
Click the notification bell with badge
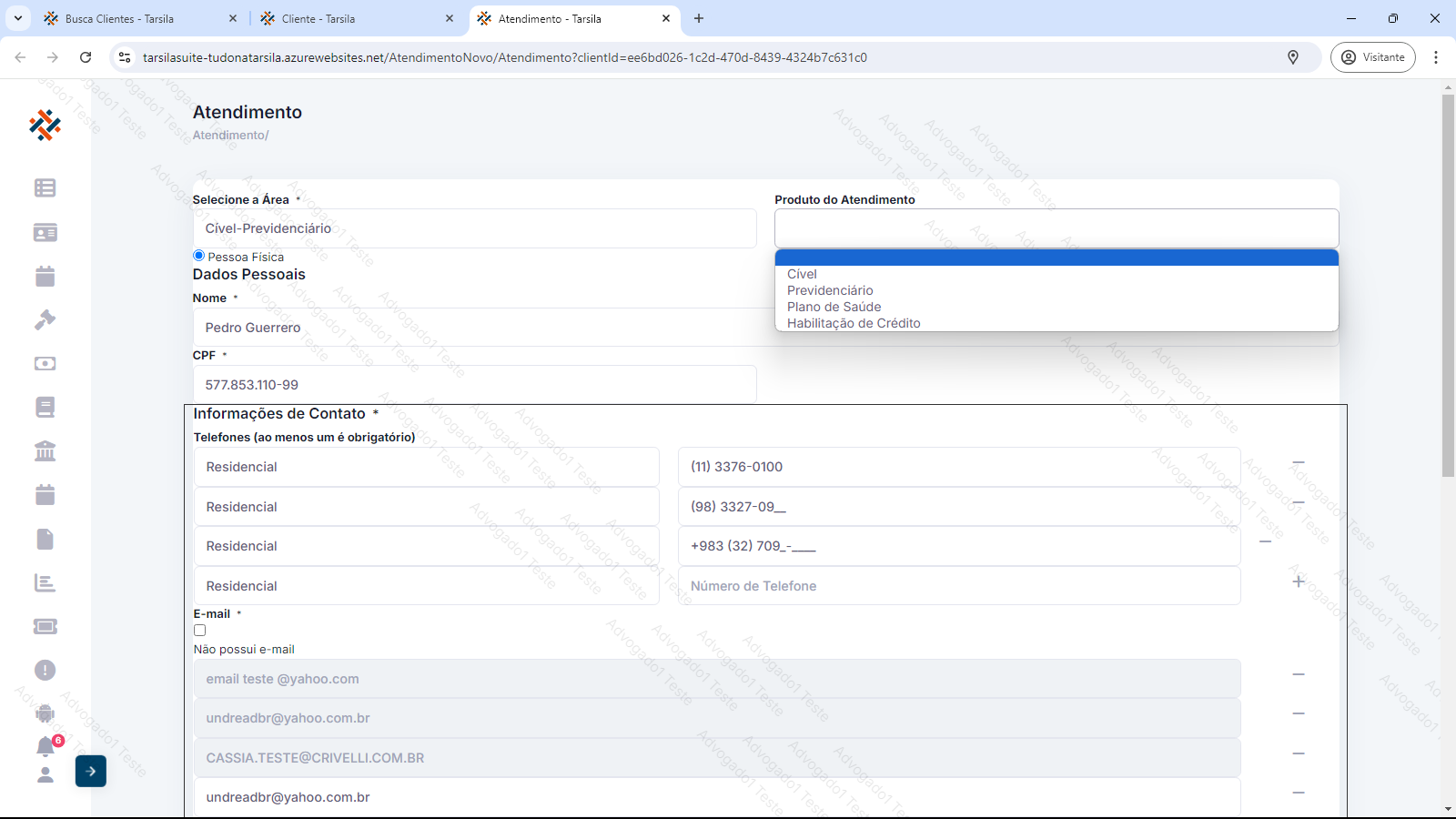[x=45, y=746]
